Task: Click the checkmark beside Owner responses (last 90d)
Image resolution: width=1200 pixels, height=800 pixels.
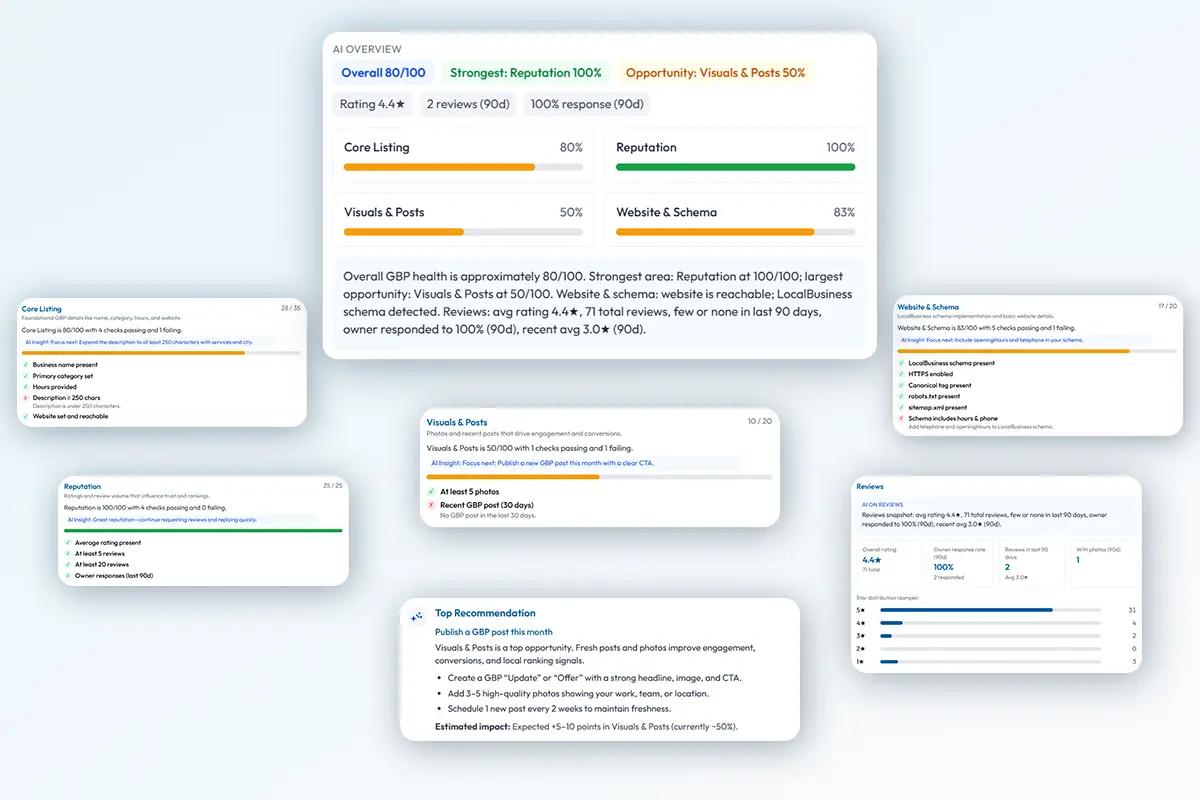Action: 68,574
